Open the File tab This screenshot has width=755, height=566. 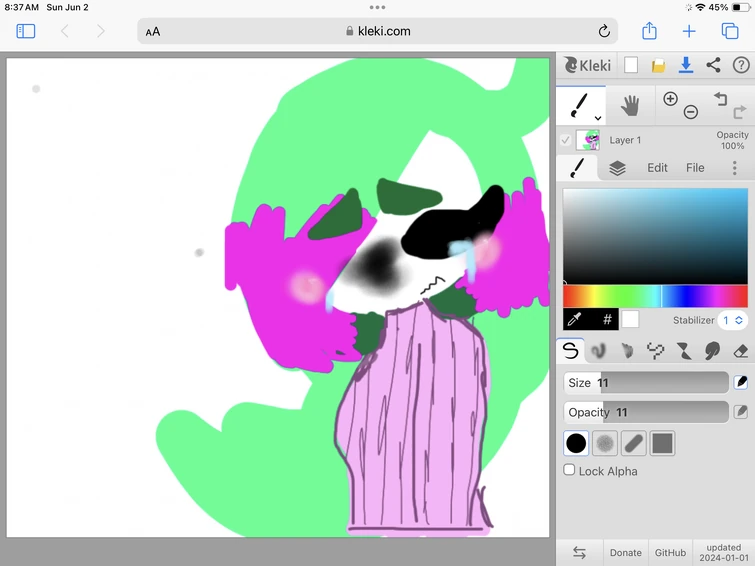695,168
